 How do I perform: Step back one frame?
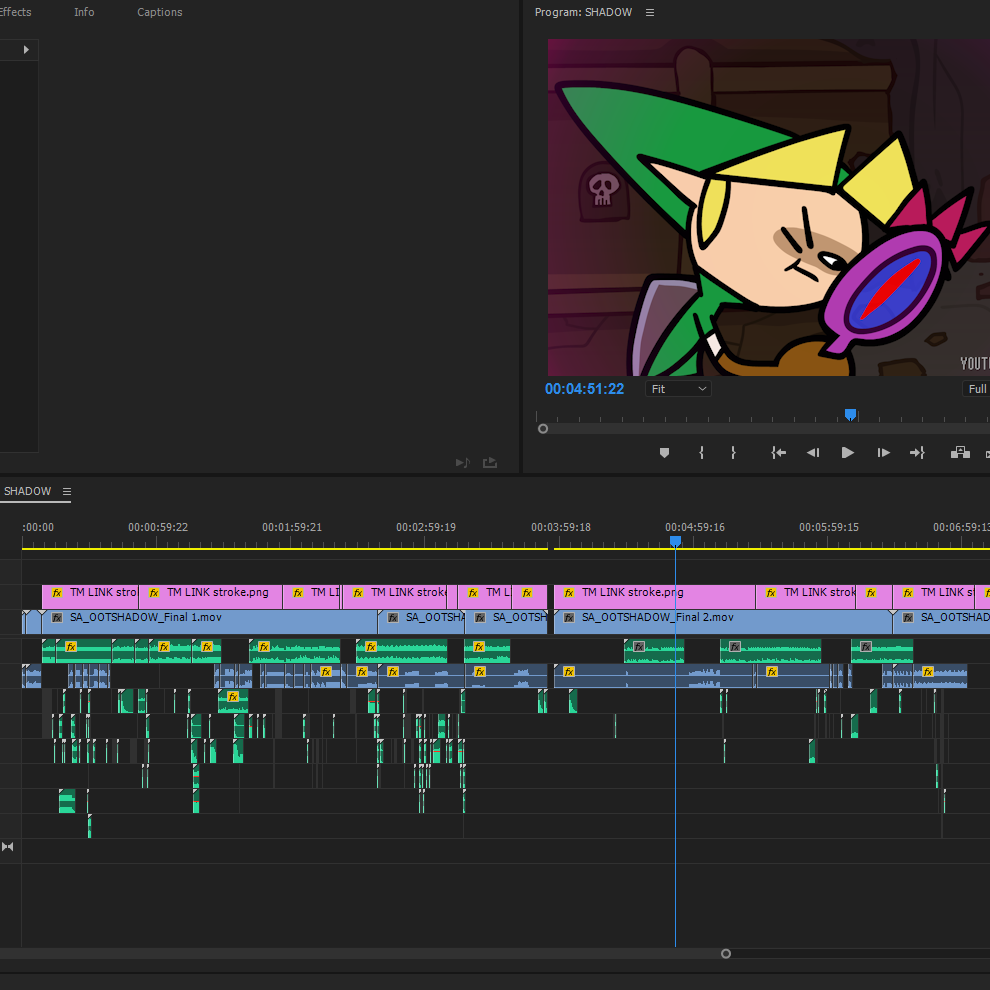pyautogui.click(x=813, y=453)
